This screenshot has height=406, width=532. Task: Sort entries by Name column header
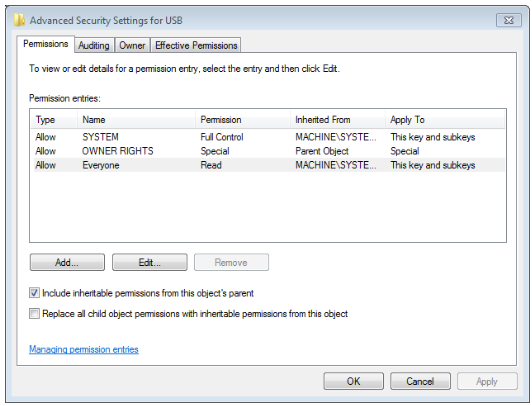click(x=136, y=120)
